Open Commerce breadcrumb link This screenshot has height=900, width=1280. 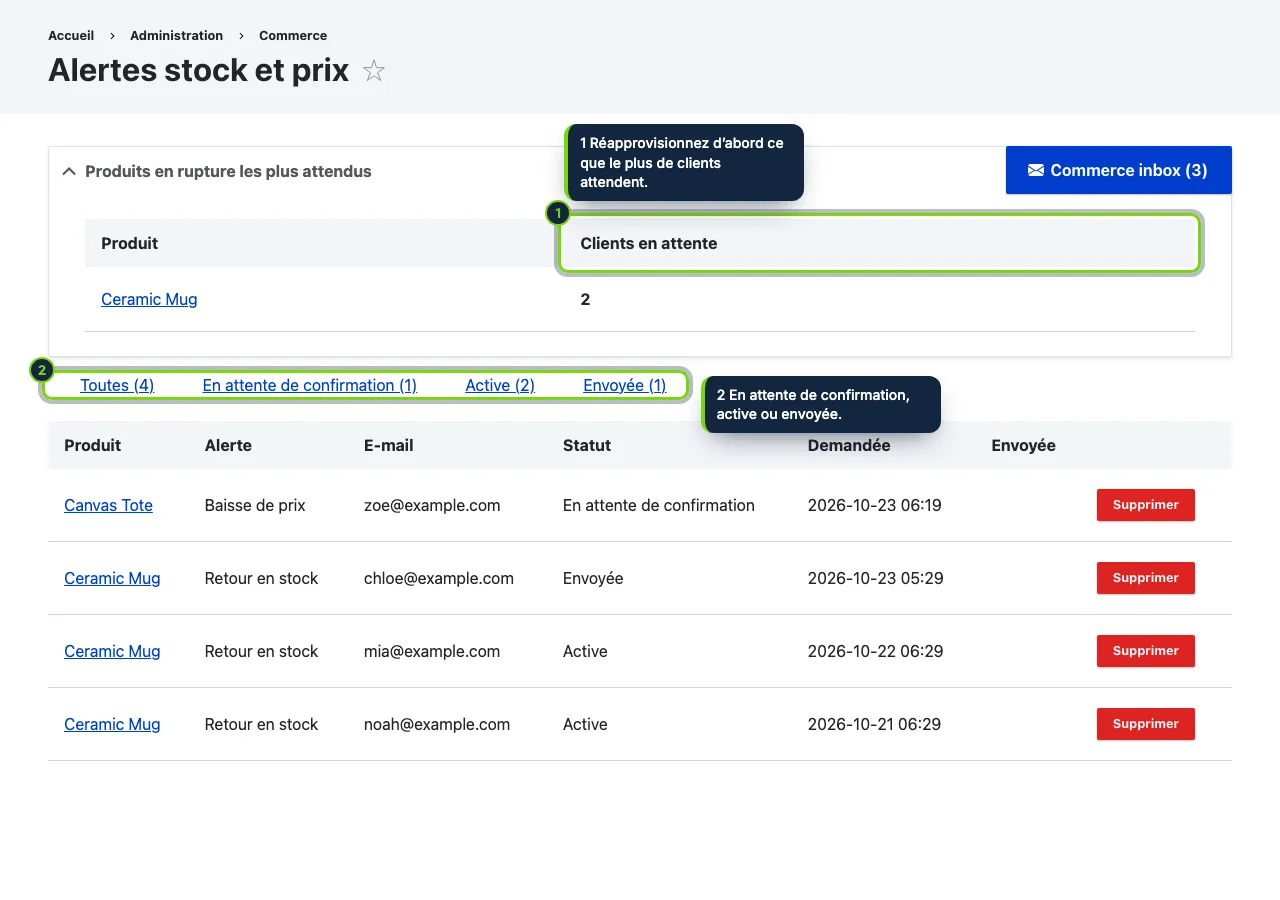tap(293, 35)
